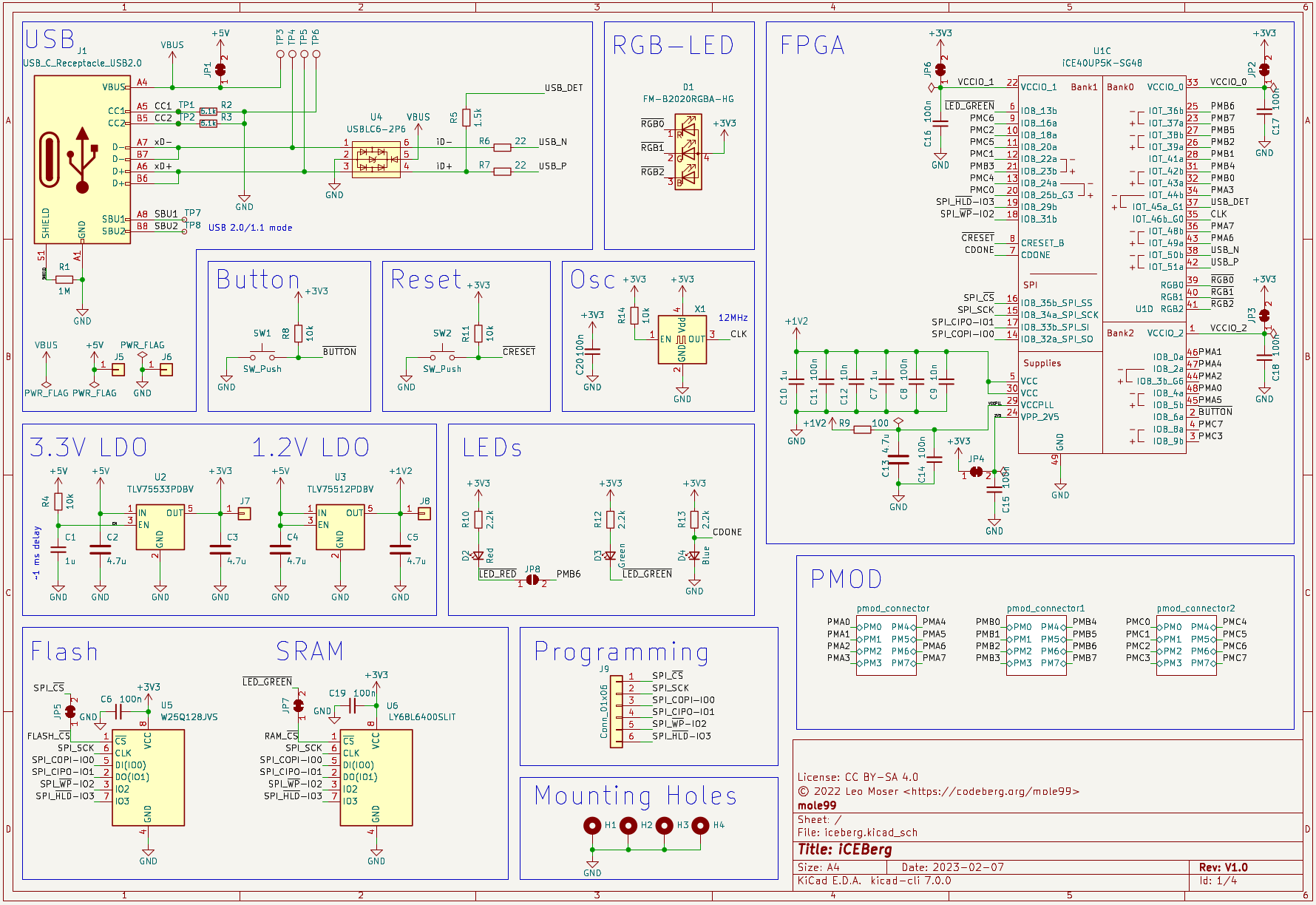Click the PMOD section title

847,579
